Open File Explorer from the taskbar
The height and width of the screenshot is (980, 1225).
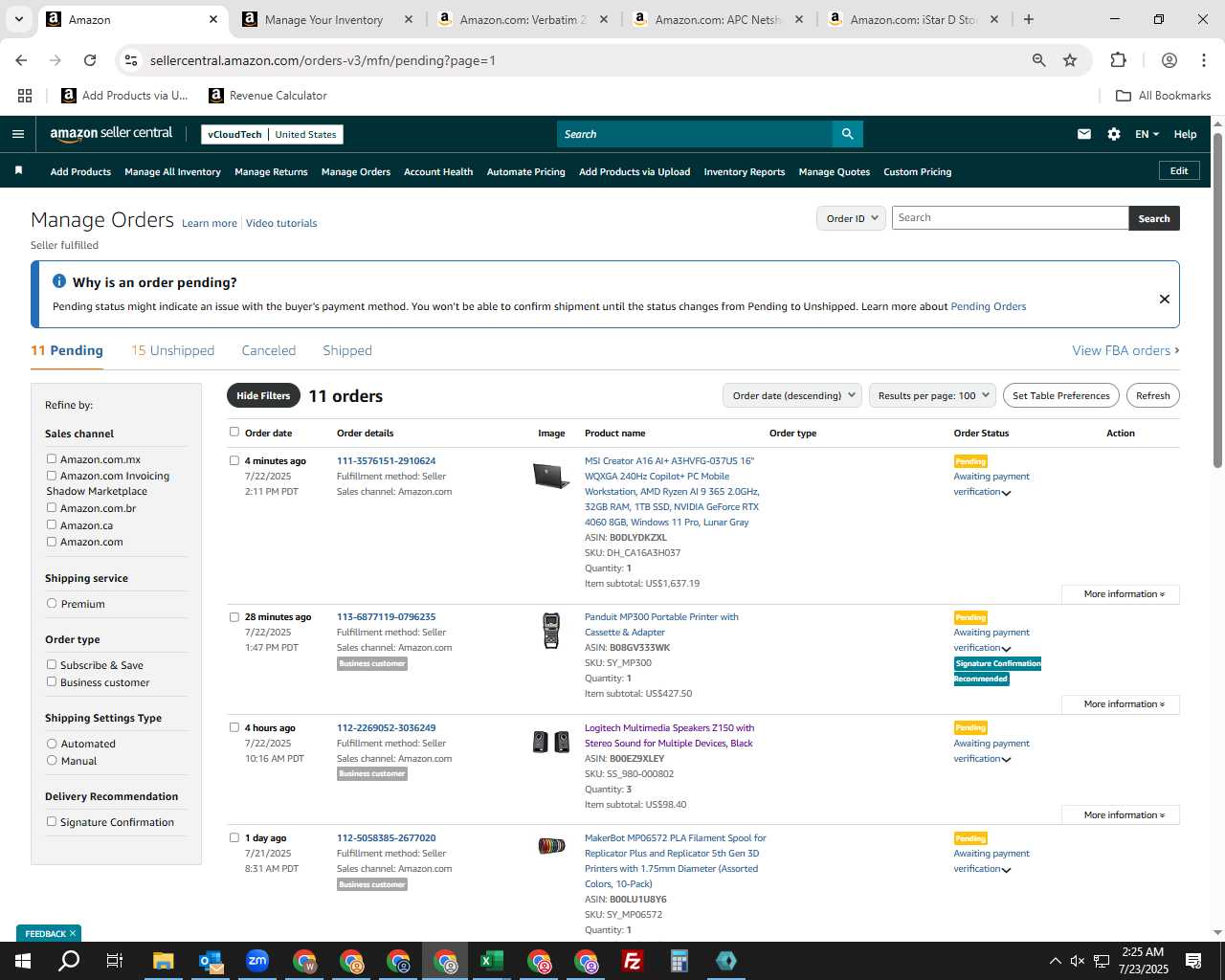pos(163,961)
